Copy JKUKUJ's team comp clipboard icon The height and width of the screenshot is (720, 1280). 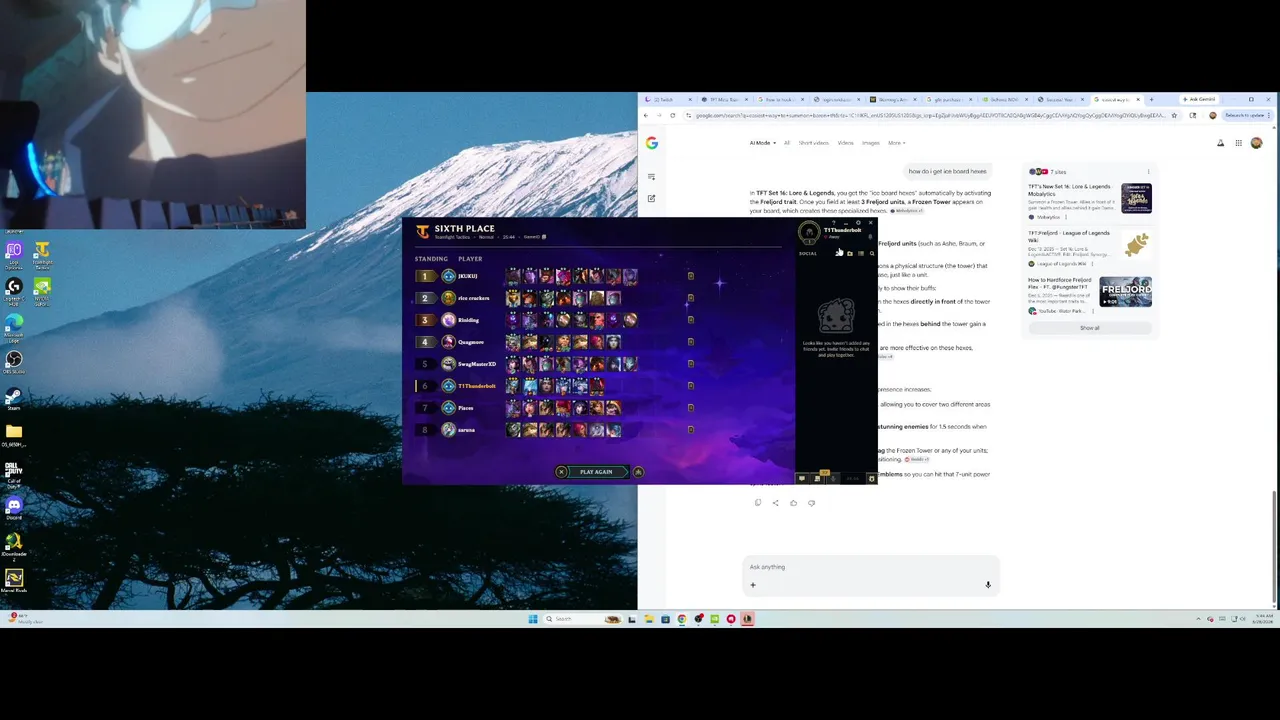tap(690, 276)
